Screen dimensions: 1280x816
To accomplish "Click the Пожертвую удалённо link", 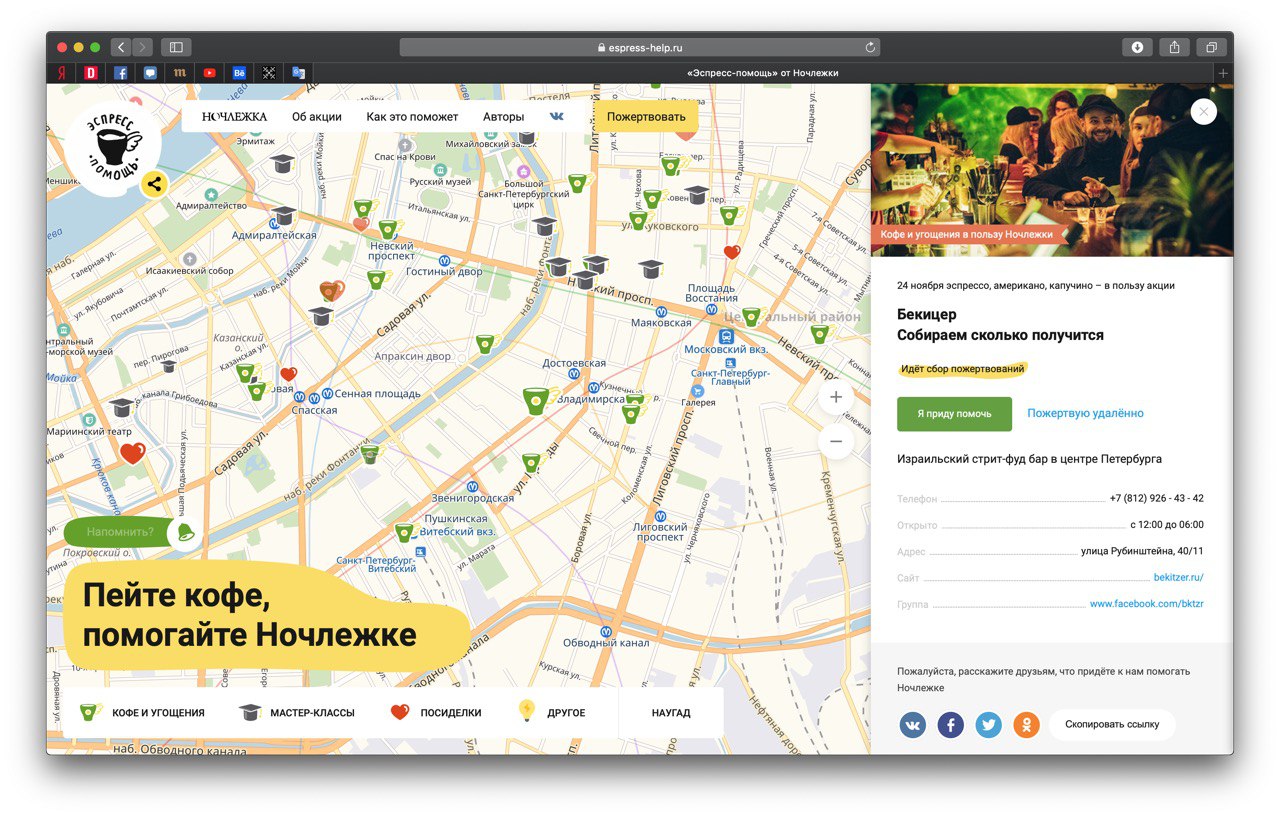I will 1085,413.
